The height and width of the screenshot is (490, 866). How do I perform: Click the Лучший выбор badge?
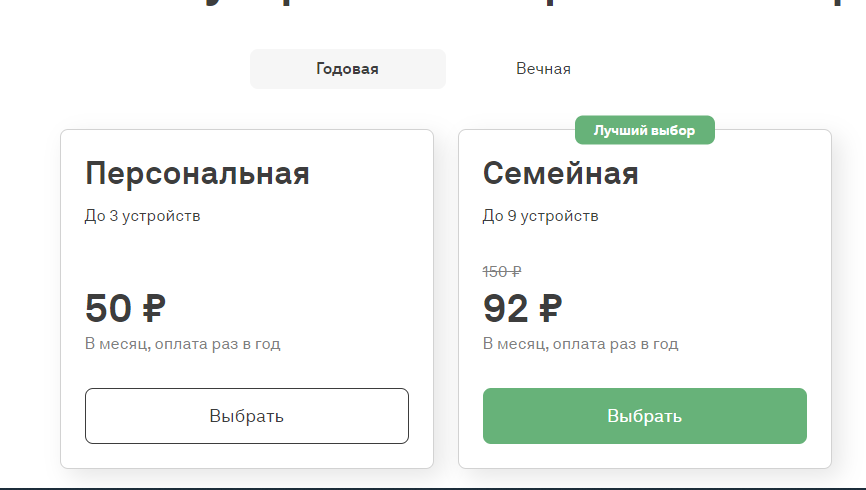coord(644,130)
